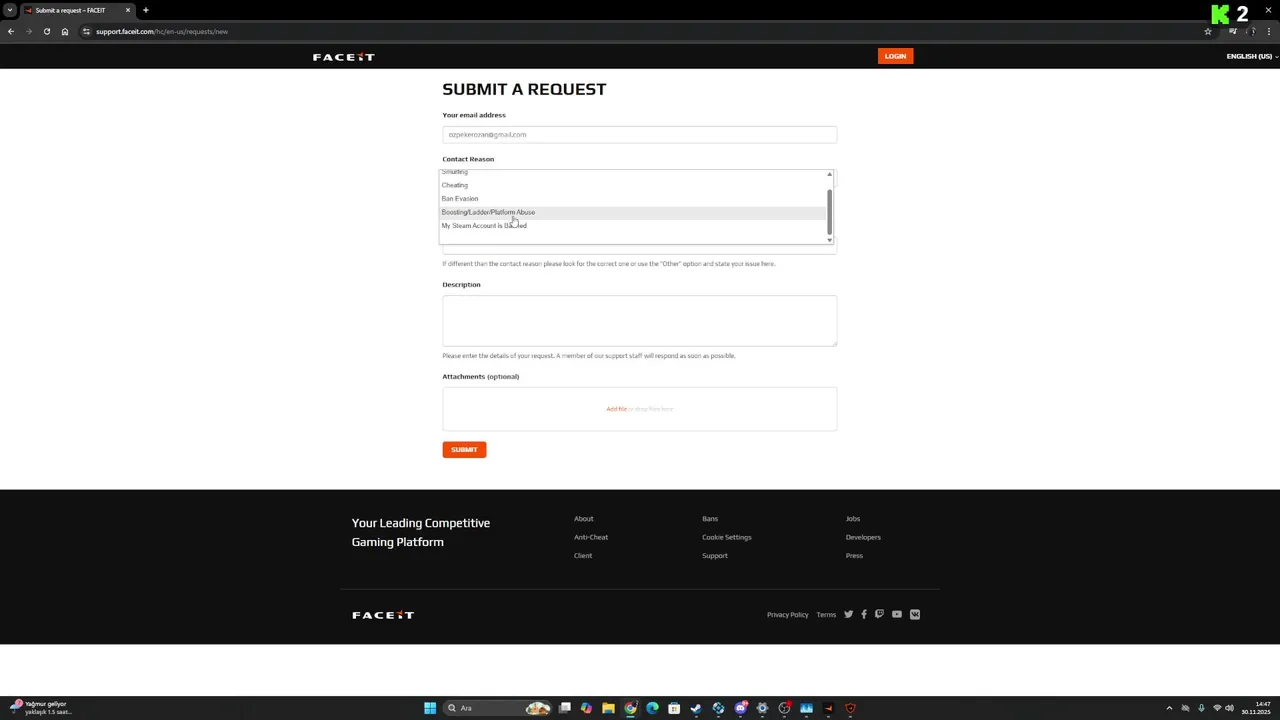Viewport: 1280px width, 720px height.
Task: Open the ENGLISH (US) language dropdown
Action: (1252, 56)
